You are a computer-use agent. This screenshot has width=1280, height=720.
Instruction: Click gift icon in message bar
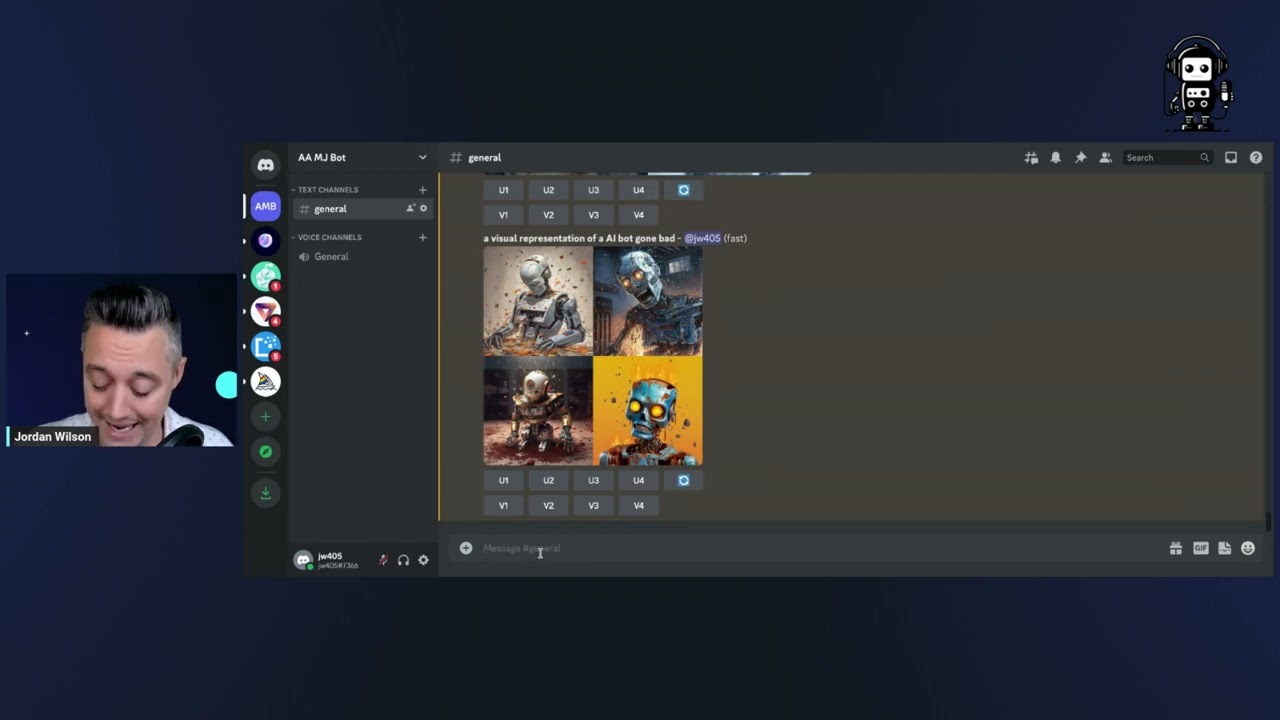(x=1176, y=548)
